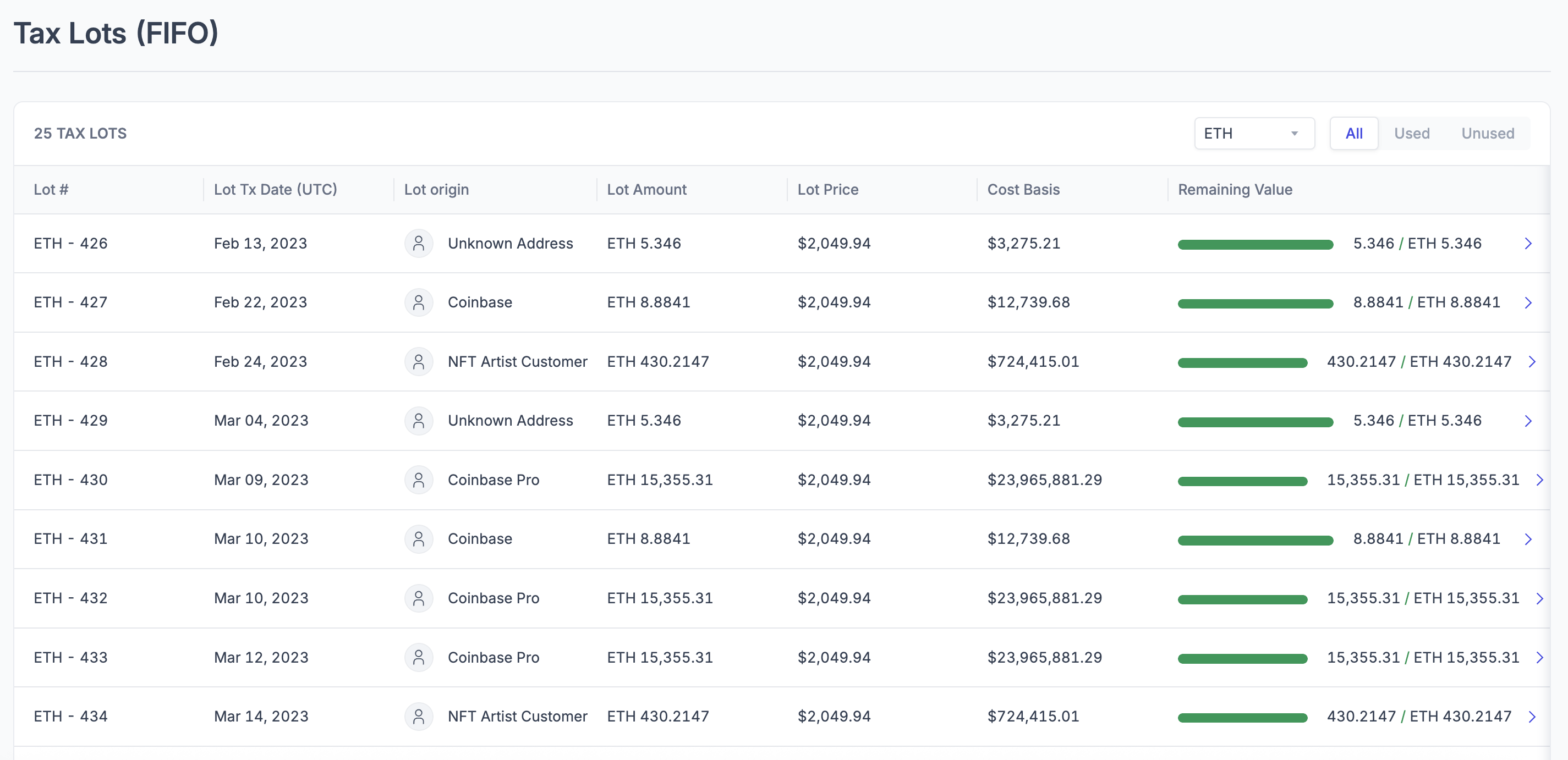Click the Lot Amount column header
Screen dimensions: 1568x760
point(646,189)
